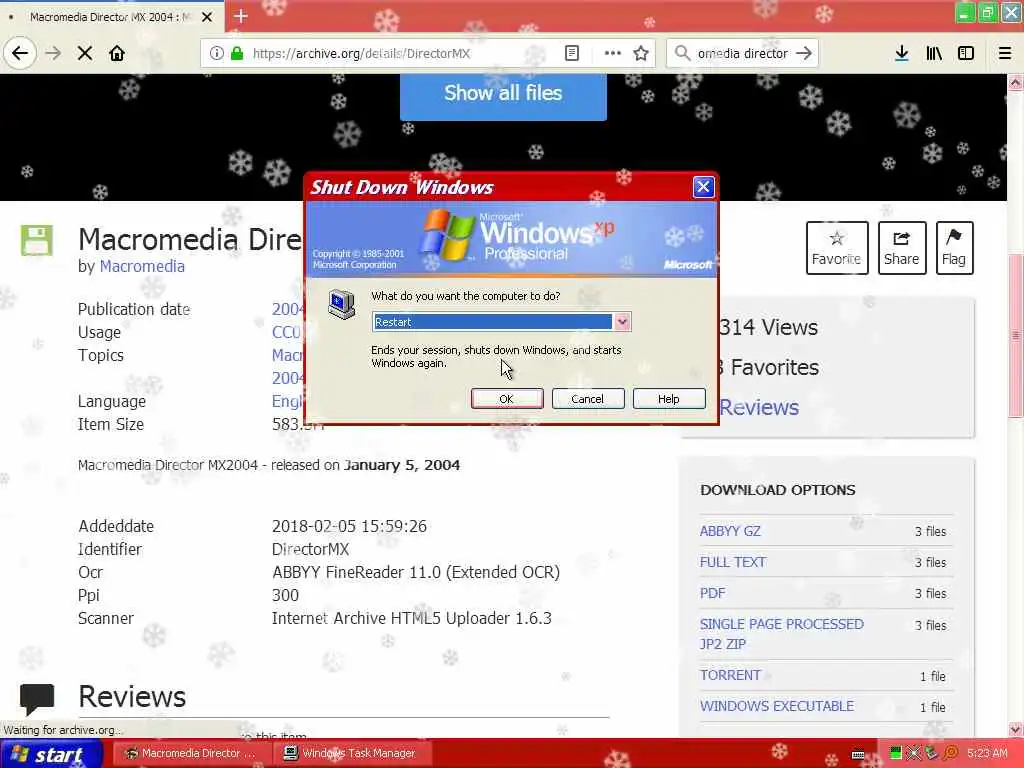Click the page scrollbar down arrow

click(x=1016, y=729)
